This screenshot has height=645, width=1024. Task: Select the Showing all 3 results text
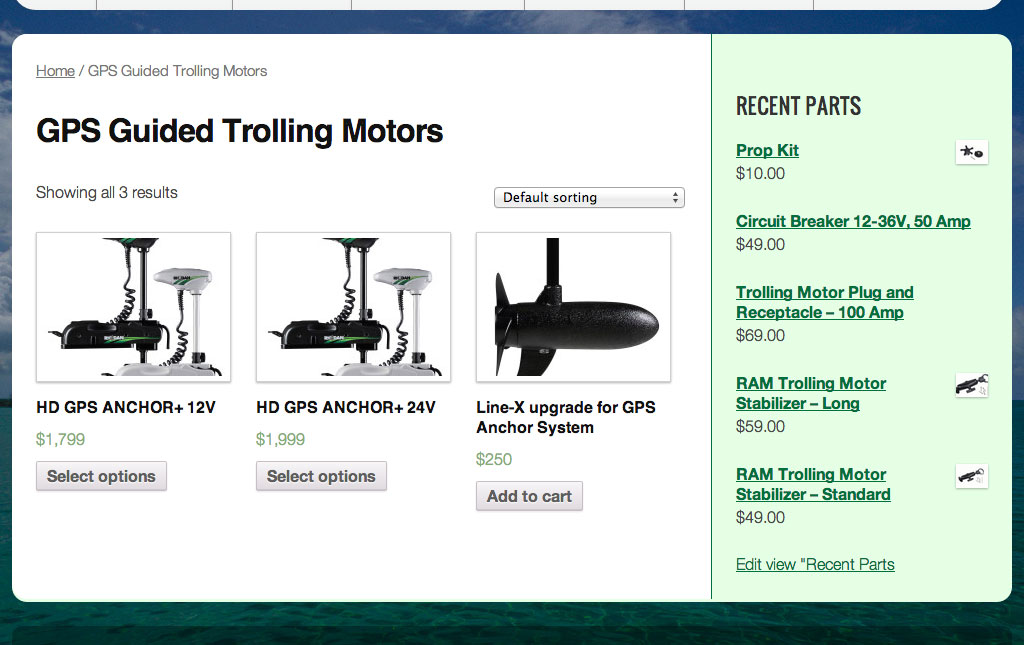coord(106,193)
